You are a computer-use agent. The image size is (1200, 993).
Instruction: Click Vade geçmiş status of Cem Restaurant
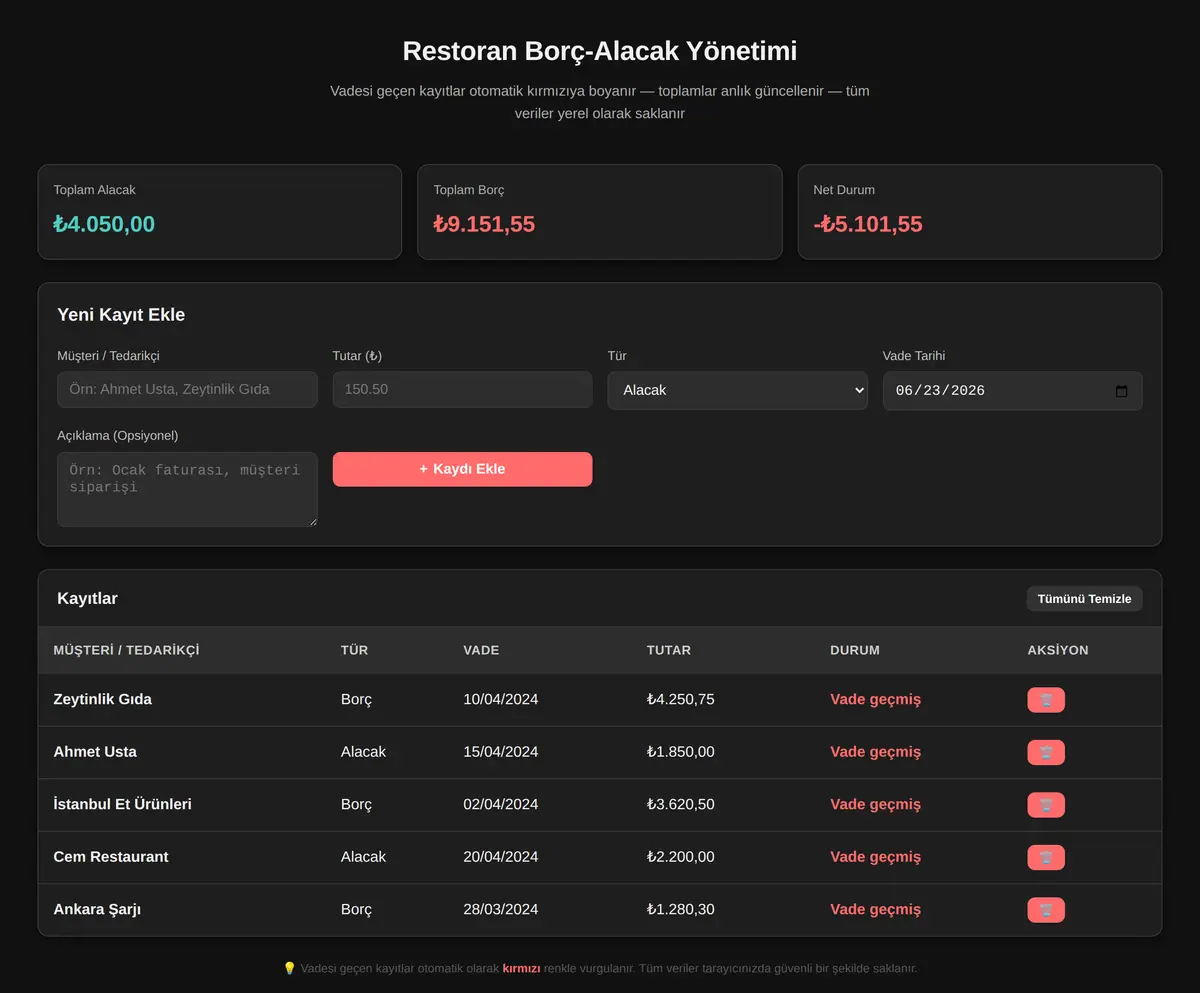[875, 857]
